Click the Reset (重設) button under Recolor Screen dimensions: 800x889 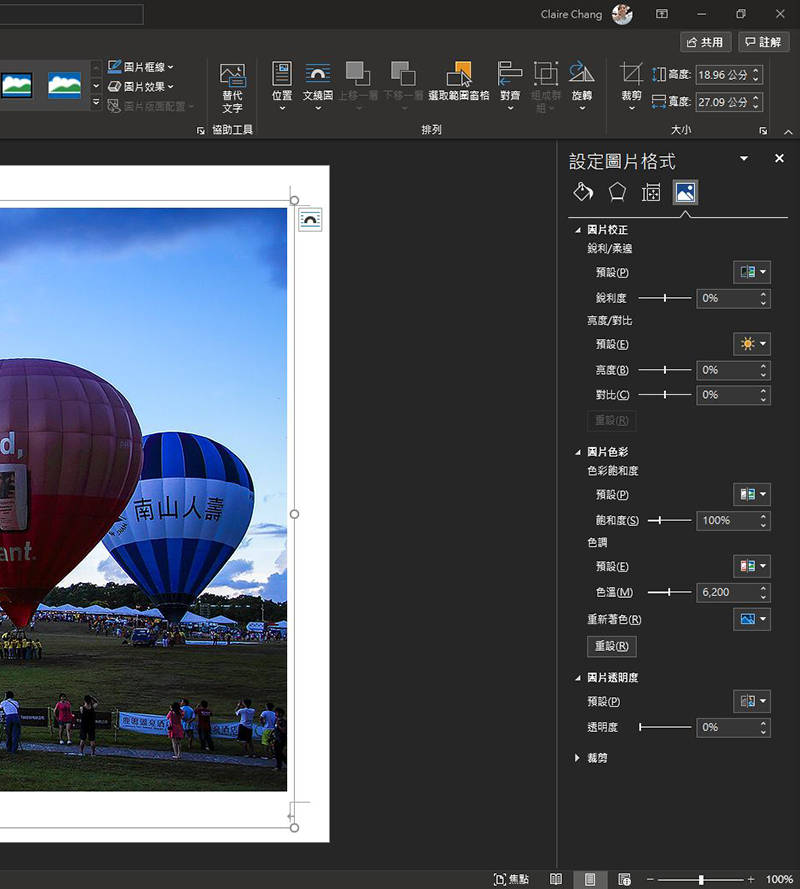click(611, 646)
